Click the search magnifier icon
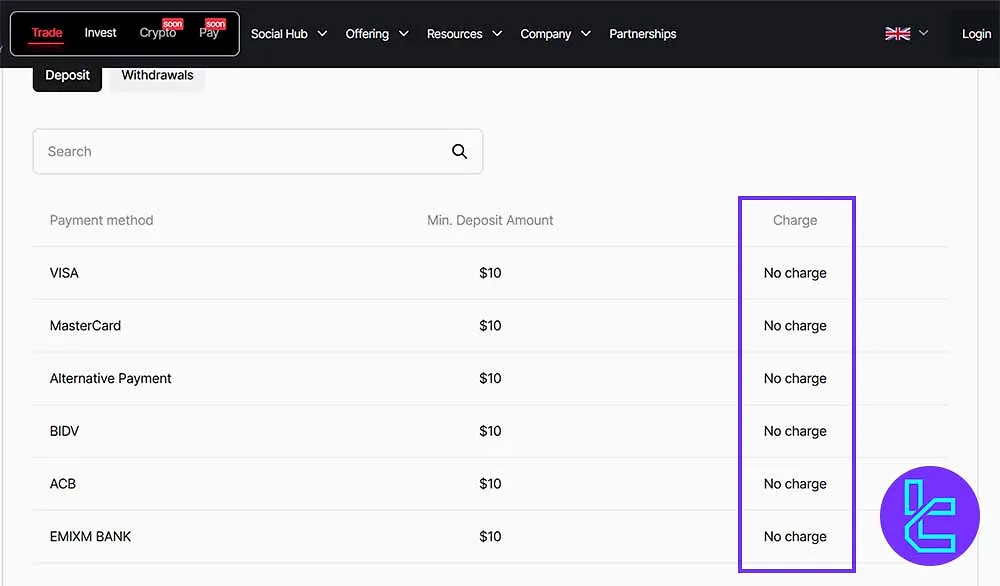Viewport: 1000px width, 586px height. coord(459,151)
